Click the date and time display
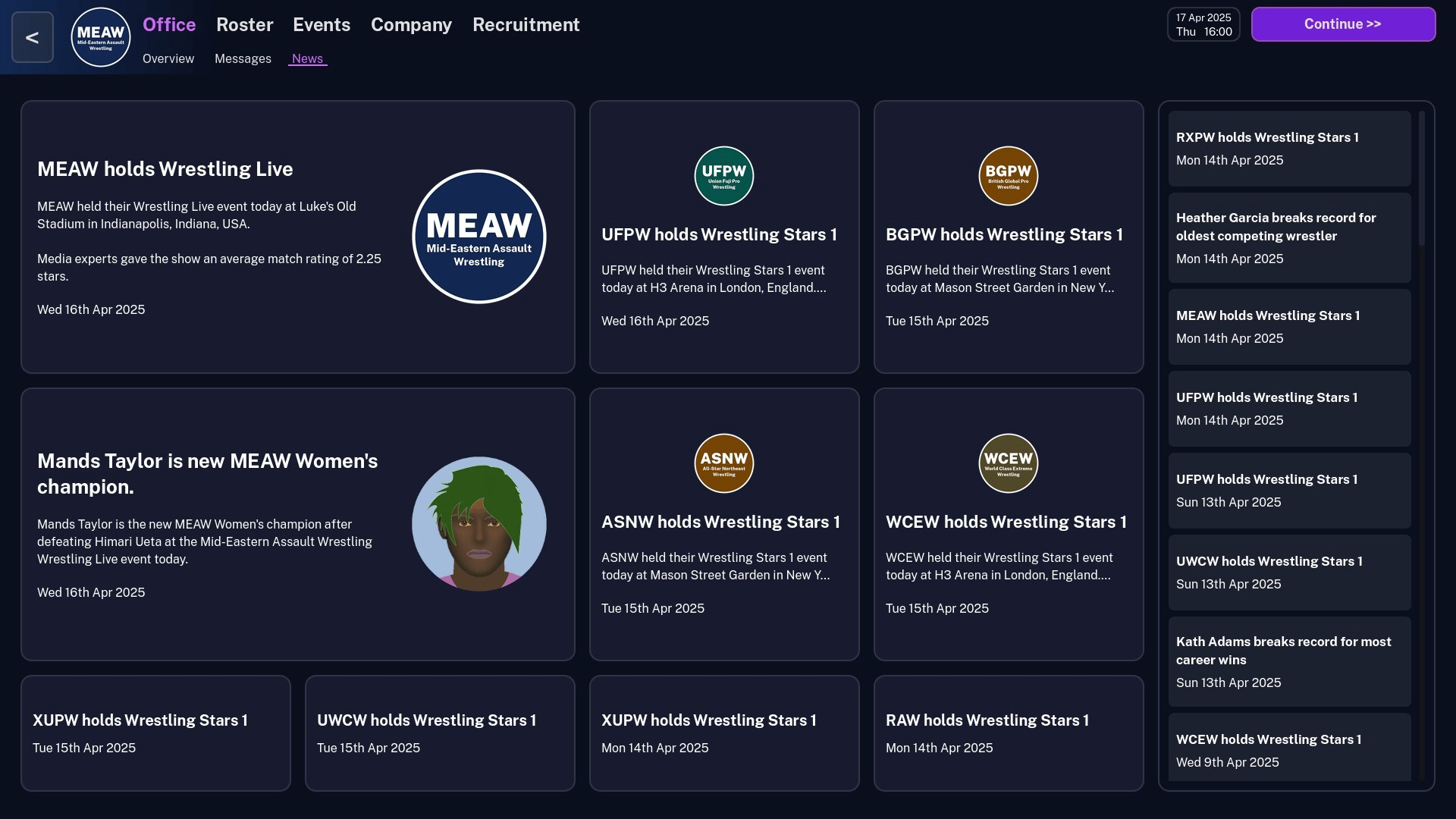This screenshot has height=819, width=1456. (1203, 24)
